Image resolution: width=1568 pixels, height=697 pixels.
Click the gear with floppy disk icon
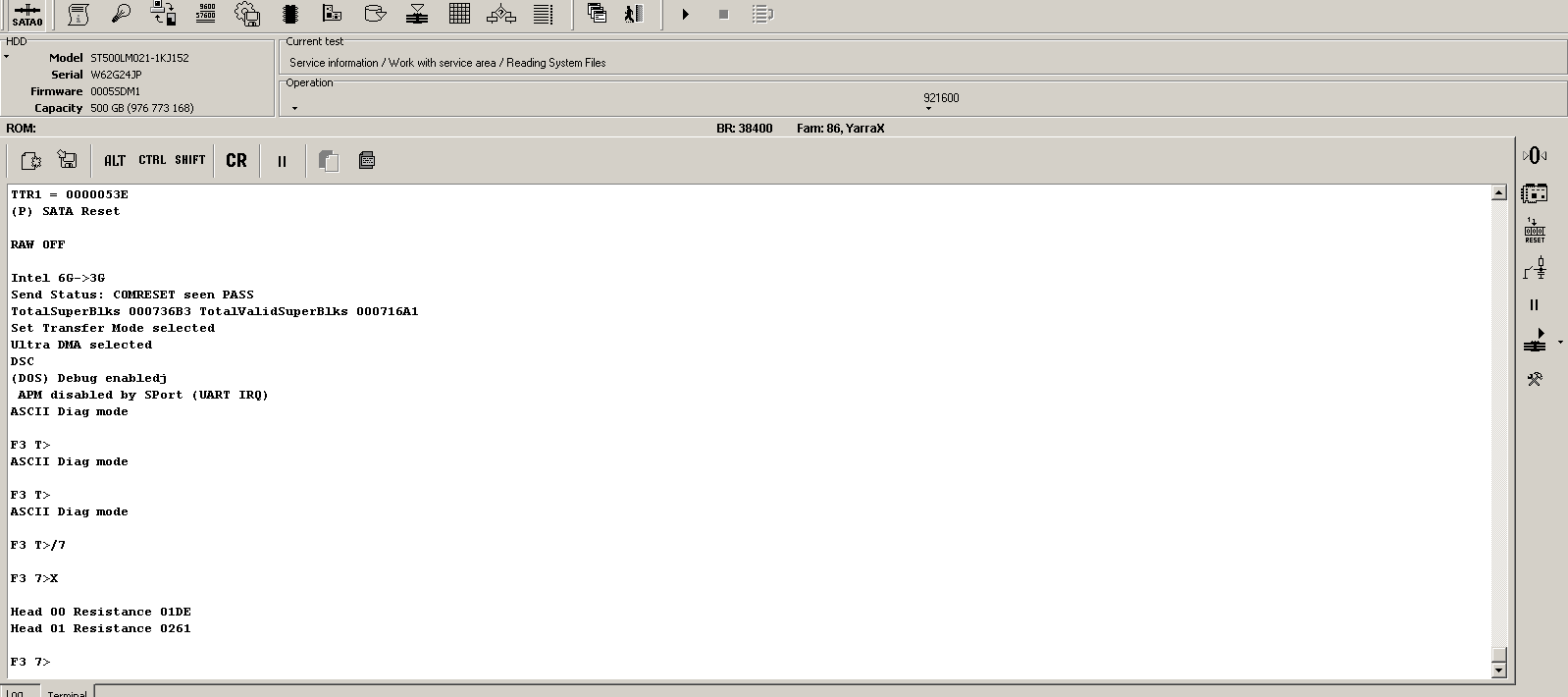coord(248,14)
